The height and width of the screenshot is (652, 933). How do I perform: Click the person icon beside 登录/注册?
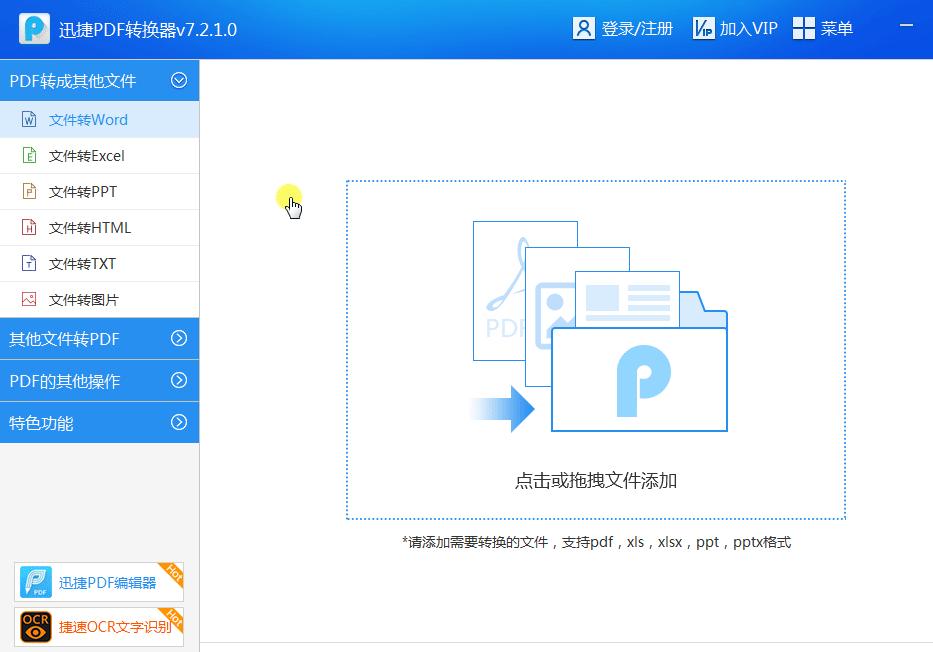click(x=584, y=27)
